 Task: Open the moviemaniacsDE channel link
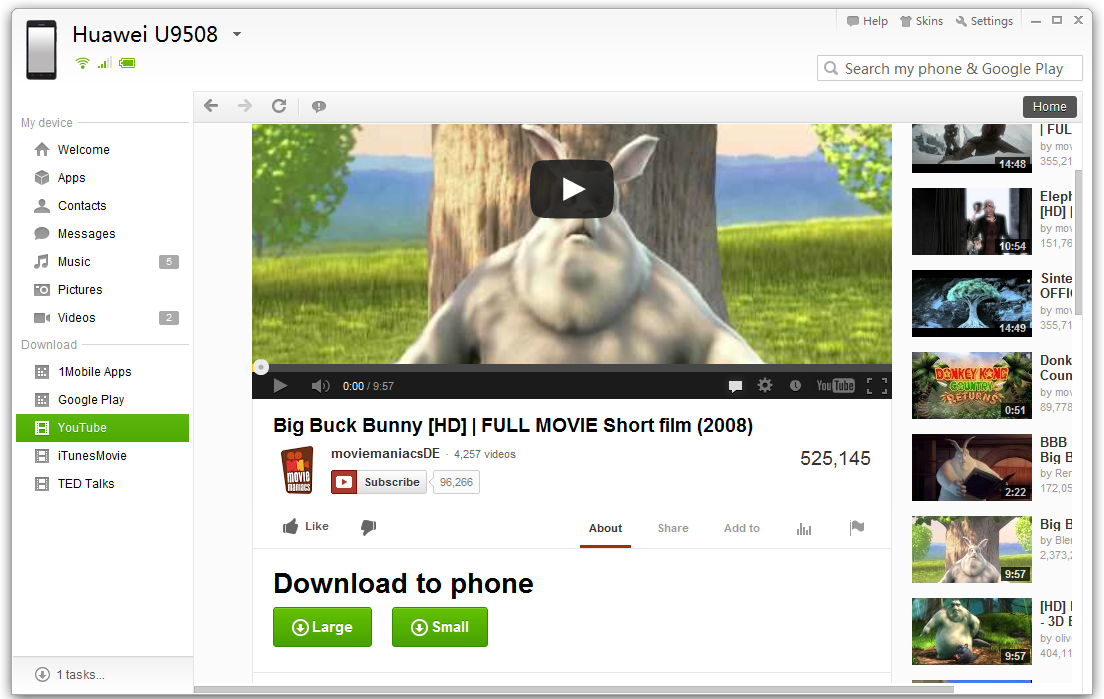tap(385, 453)
